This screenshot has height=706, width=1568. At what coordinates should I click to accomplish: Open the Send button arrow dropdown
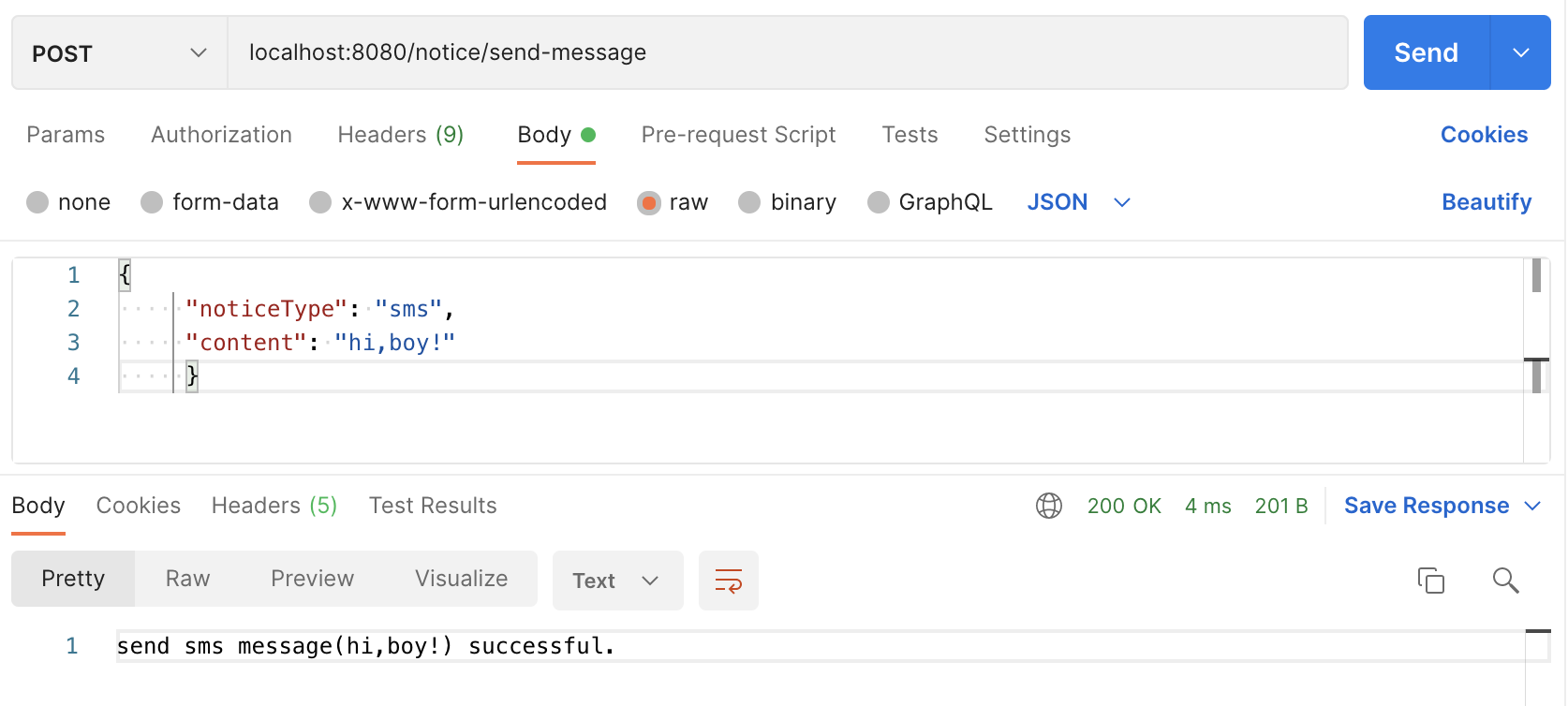[1520, 53]
